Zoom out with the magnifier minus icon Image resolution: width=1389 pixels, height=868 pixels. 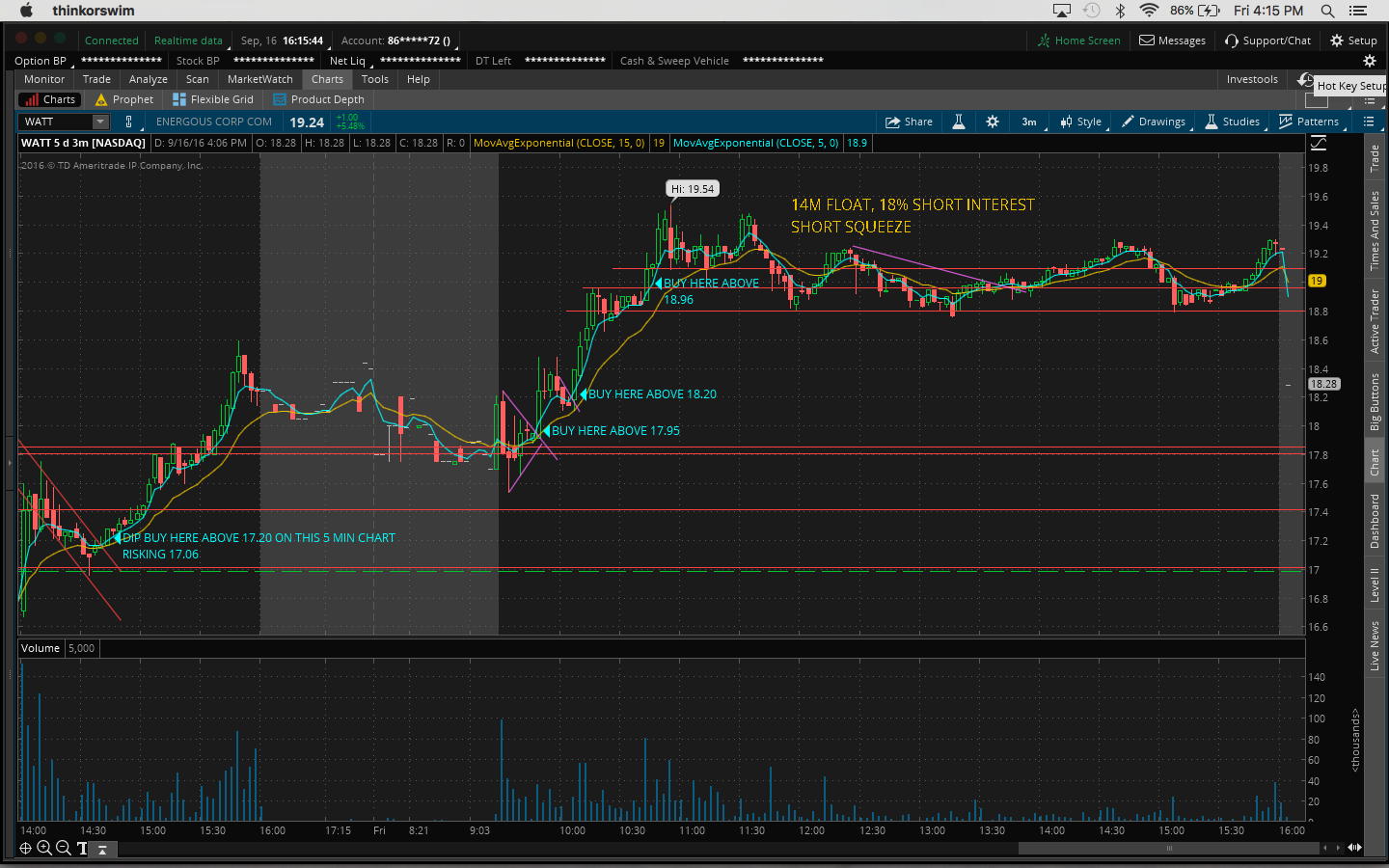point(63,848)
